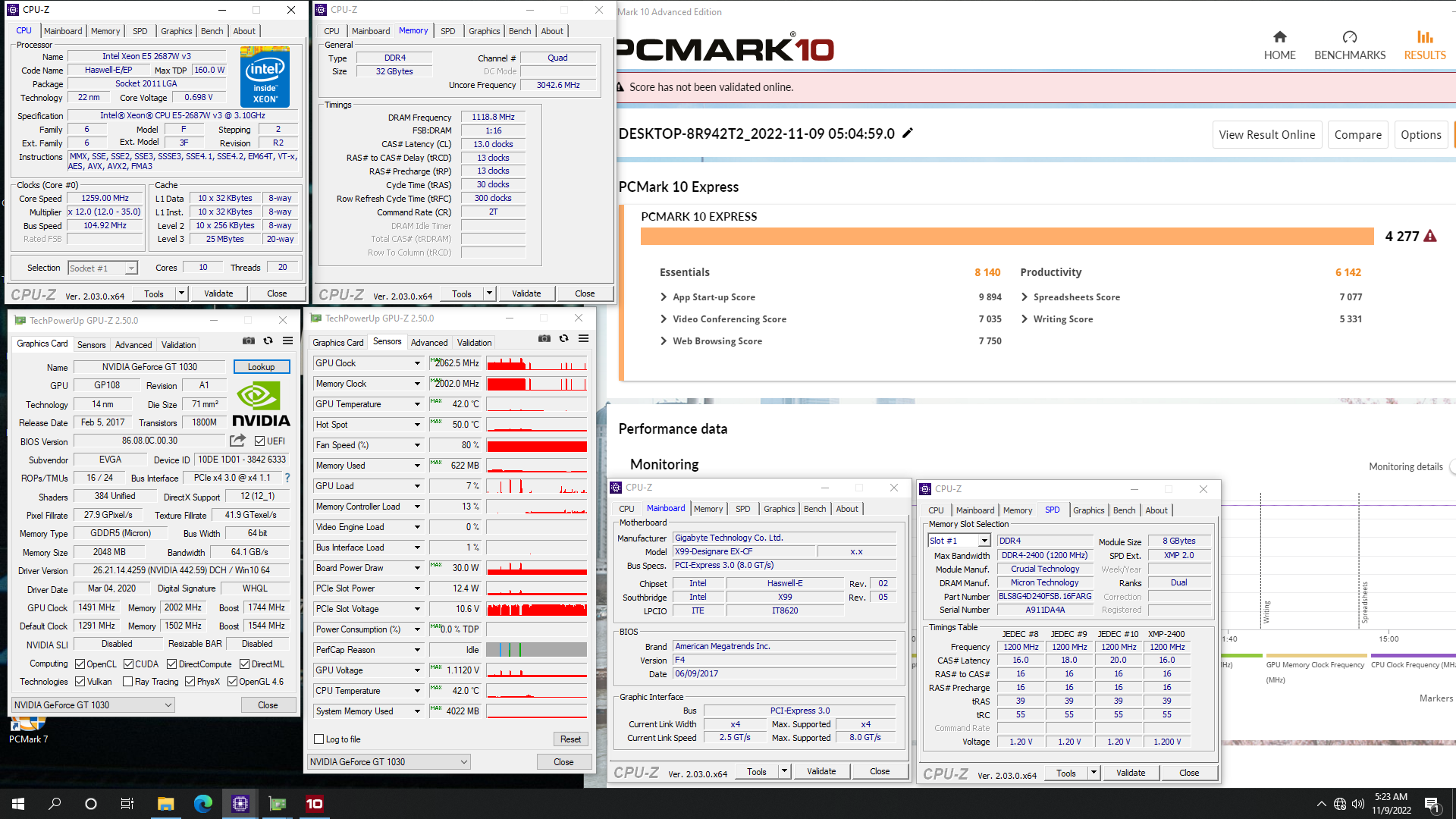Toggle CUDA checkbox
This screenshot has width=1456, height=819.
tap(128, 664)
